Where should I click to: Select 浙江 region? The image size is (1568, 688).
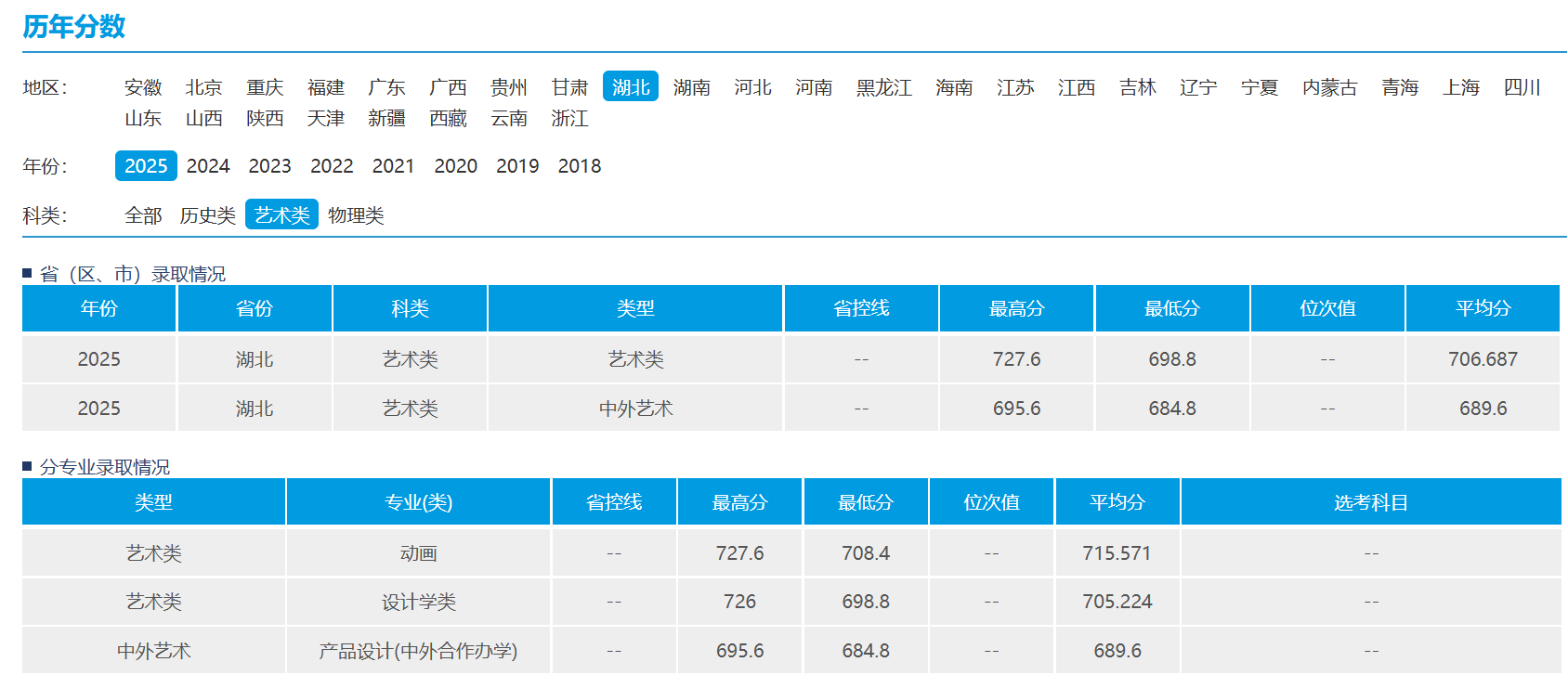point(569,119)
